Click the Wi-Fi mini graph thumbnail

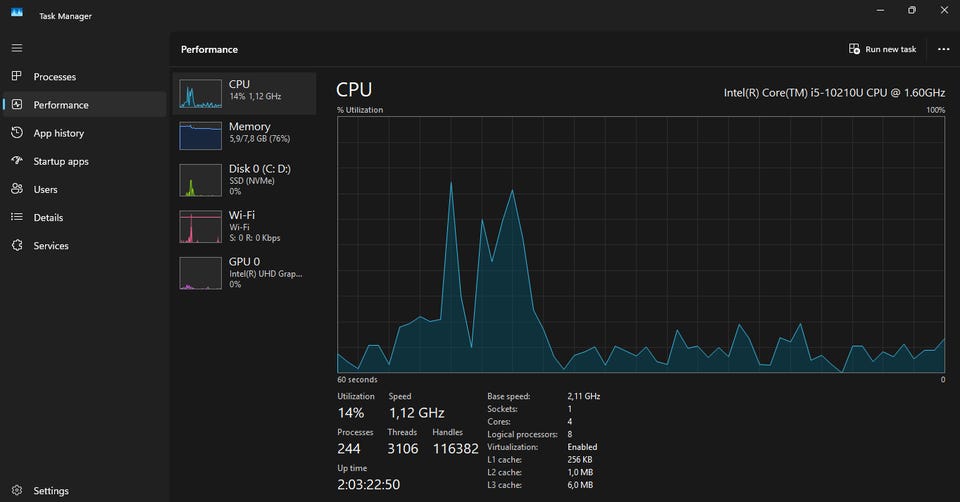coord(200,227)
